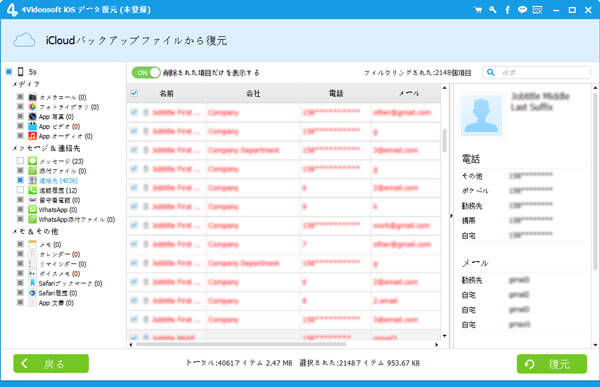Image resolution: width=600 pixels, height=387 pixels.
Task: Click the row with email work@gmail.com
Action: pyautogui.click(x=284, y=225)
